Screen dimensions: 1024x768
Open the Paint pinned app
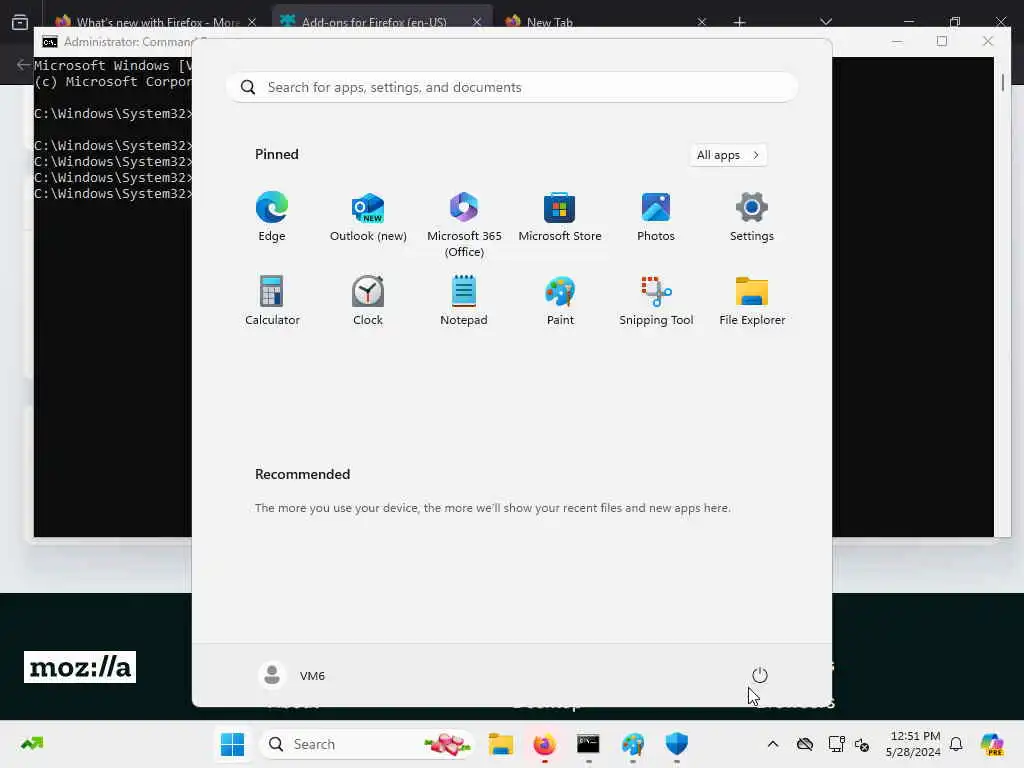(x=560, y=300)
